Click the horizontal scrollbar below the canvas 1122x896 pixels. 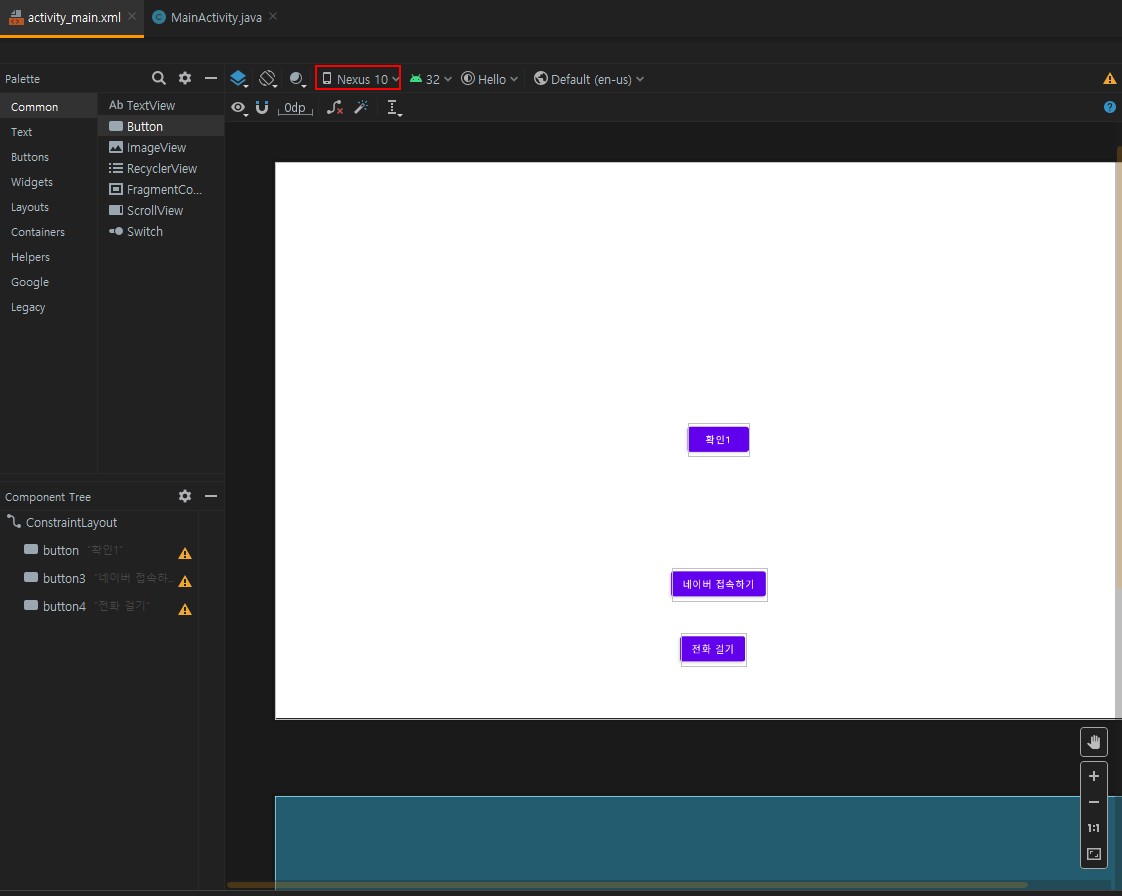[x=627, y=885]
